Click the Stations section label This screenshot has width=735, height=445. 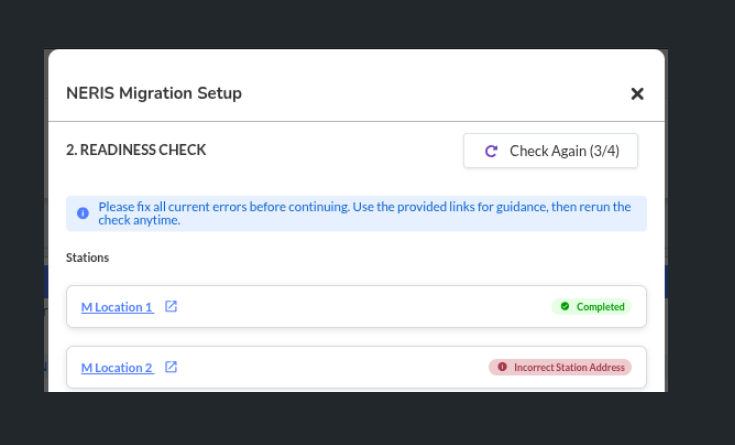(87, 258)
